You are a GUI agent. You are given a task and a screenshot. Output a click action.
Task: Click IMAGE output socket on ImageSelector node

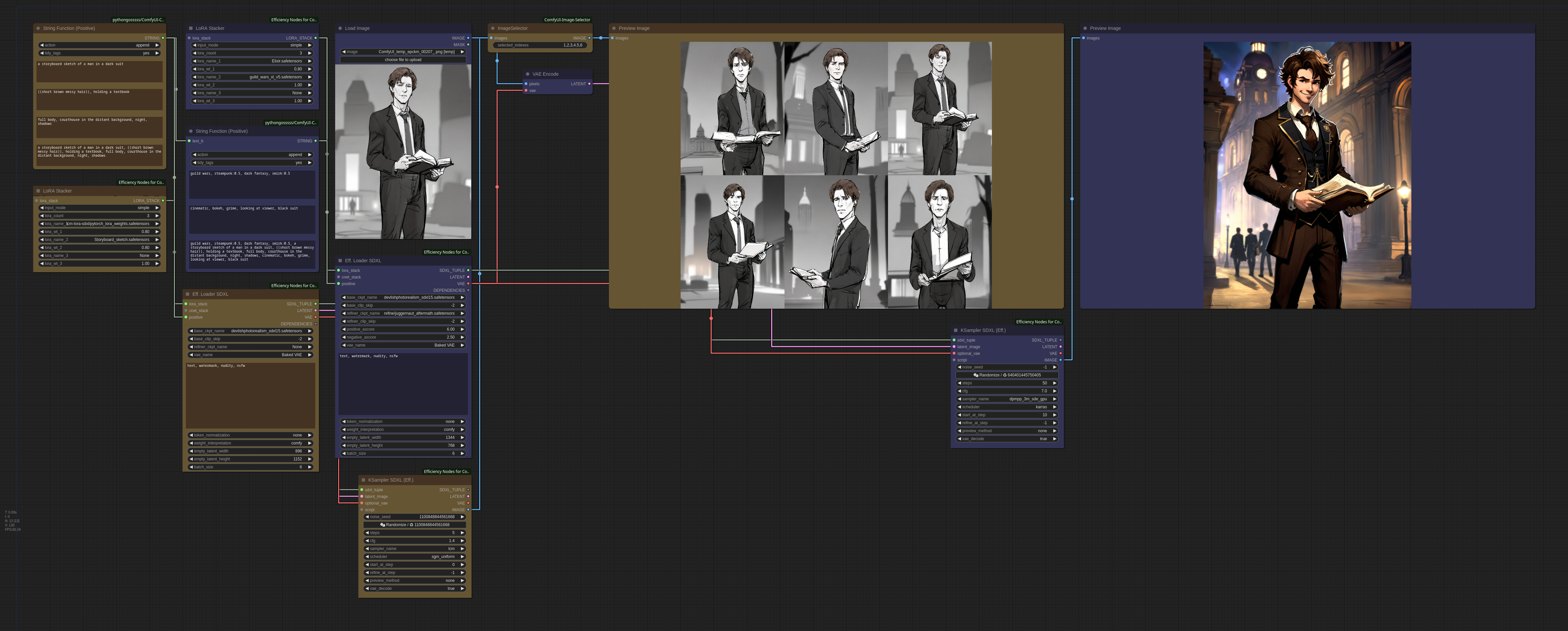pos(589,38)
